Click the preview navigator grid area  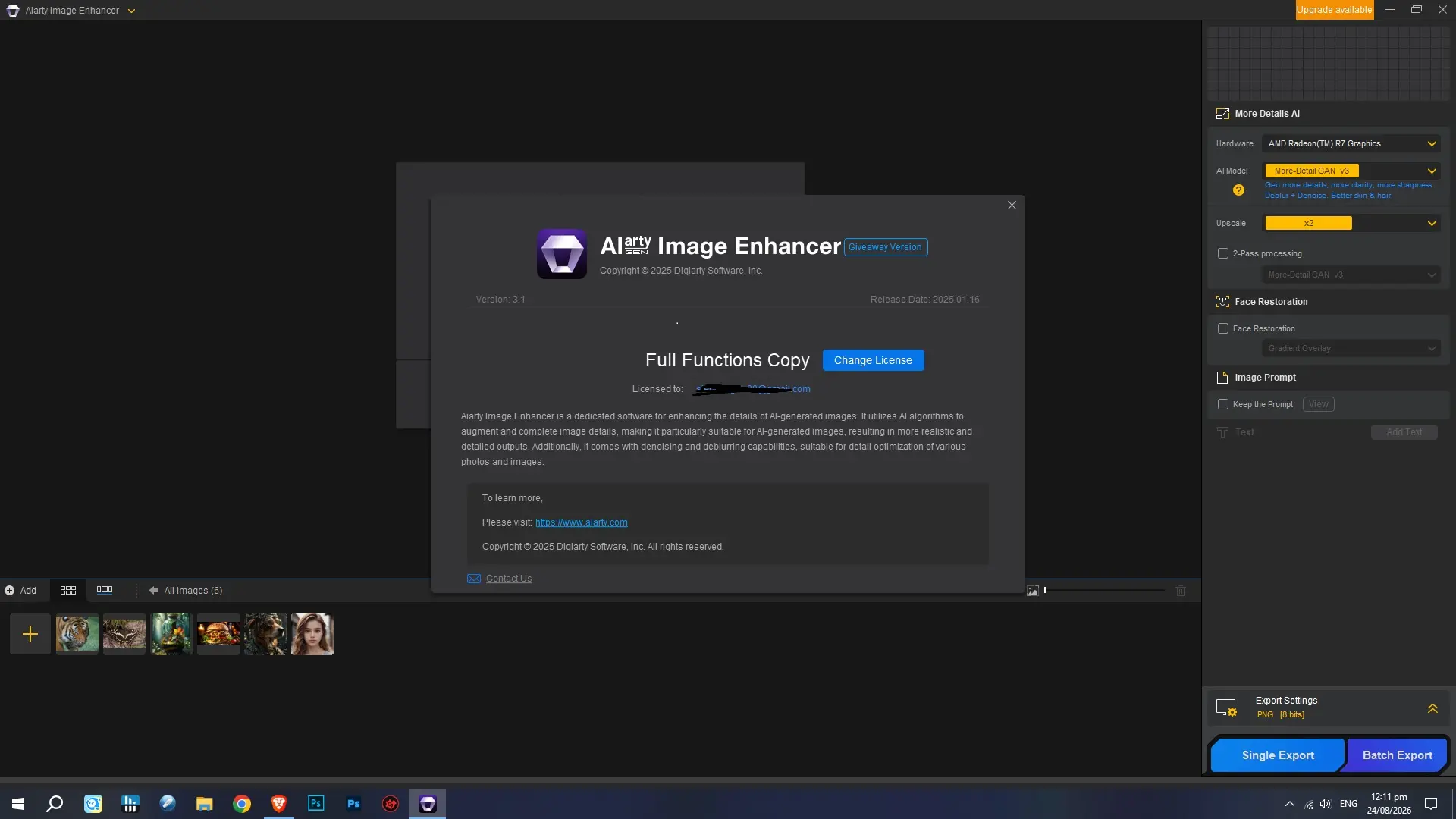[x=1328, y=64]
